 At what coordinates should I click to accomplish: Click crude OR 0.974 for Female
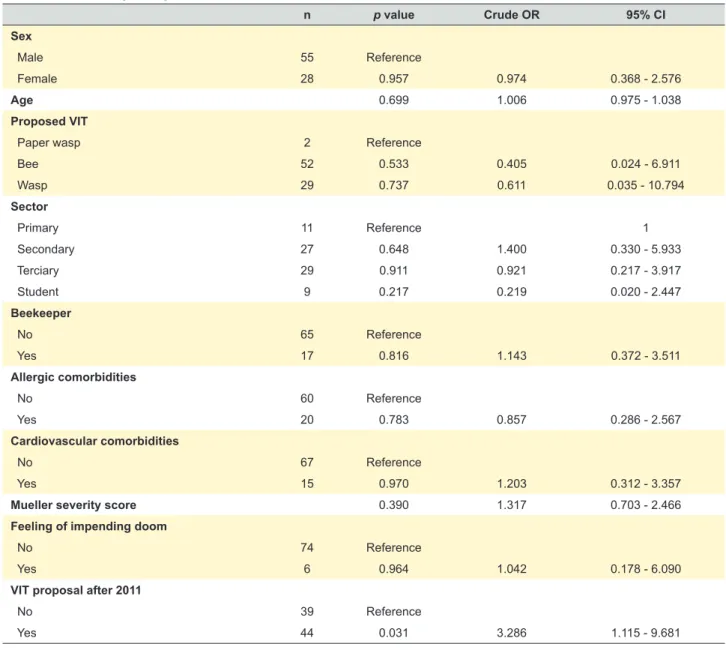point(512,79)
